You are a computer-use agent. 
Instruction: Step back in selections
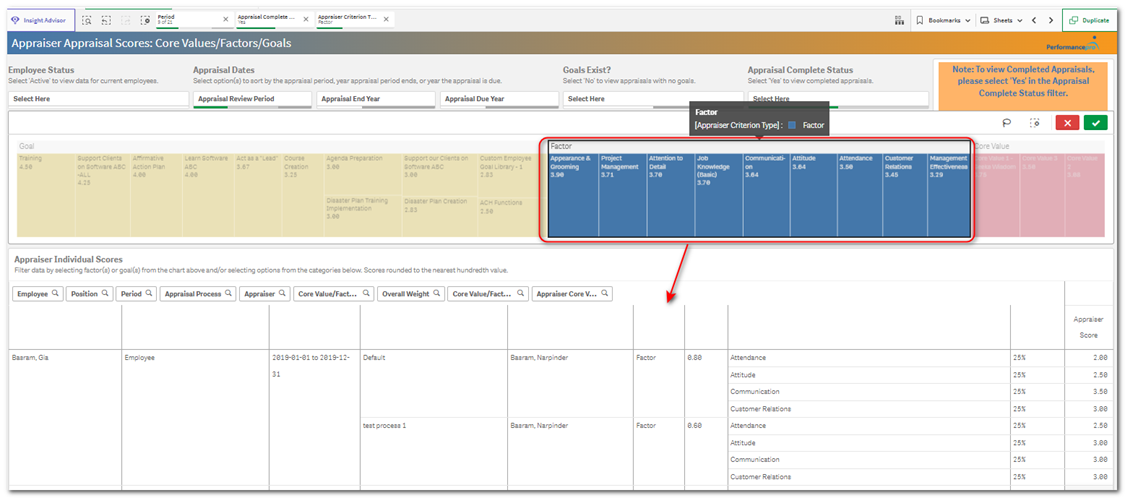click(106, 20)
